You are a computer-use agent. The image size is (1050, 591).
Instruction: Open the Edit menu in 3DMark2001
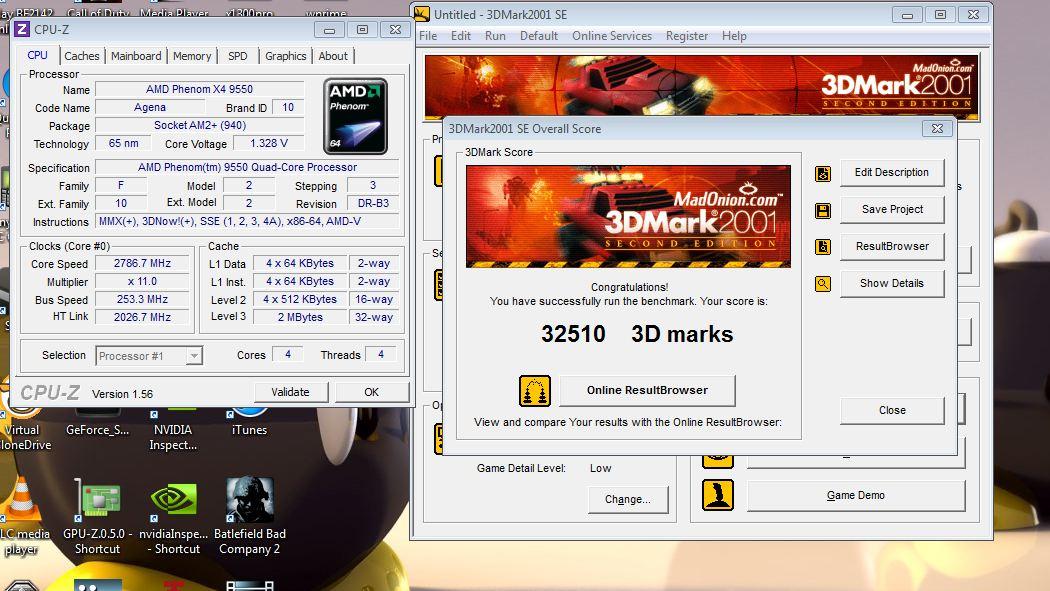(x=461, y=36)
